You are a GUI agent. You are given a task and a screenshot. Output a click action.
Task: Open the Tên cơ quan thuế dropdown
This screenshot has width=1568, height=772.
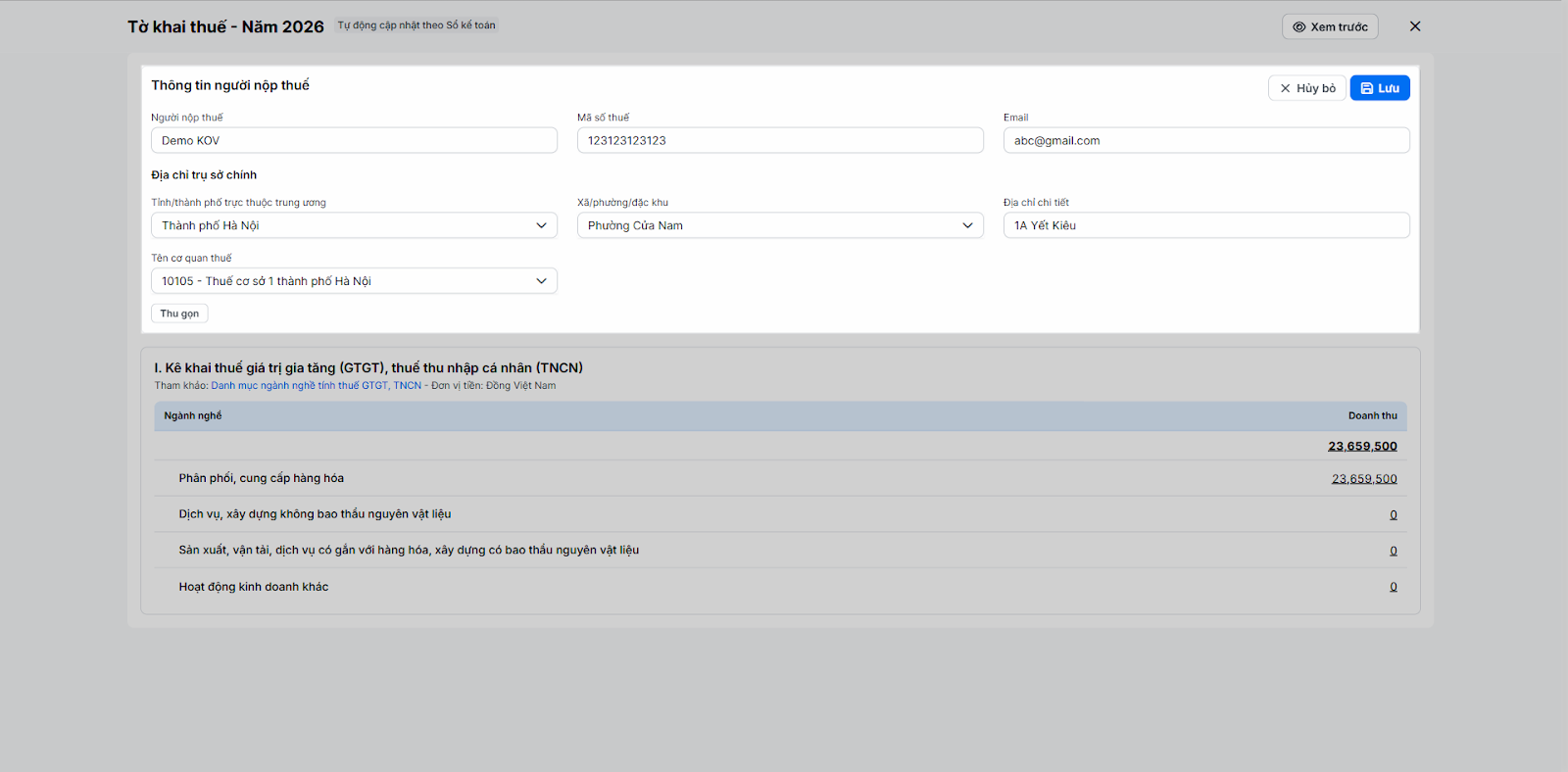(x=354, y=281)
